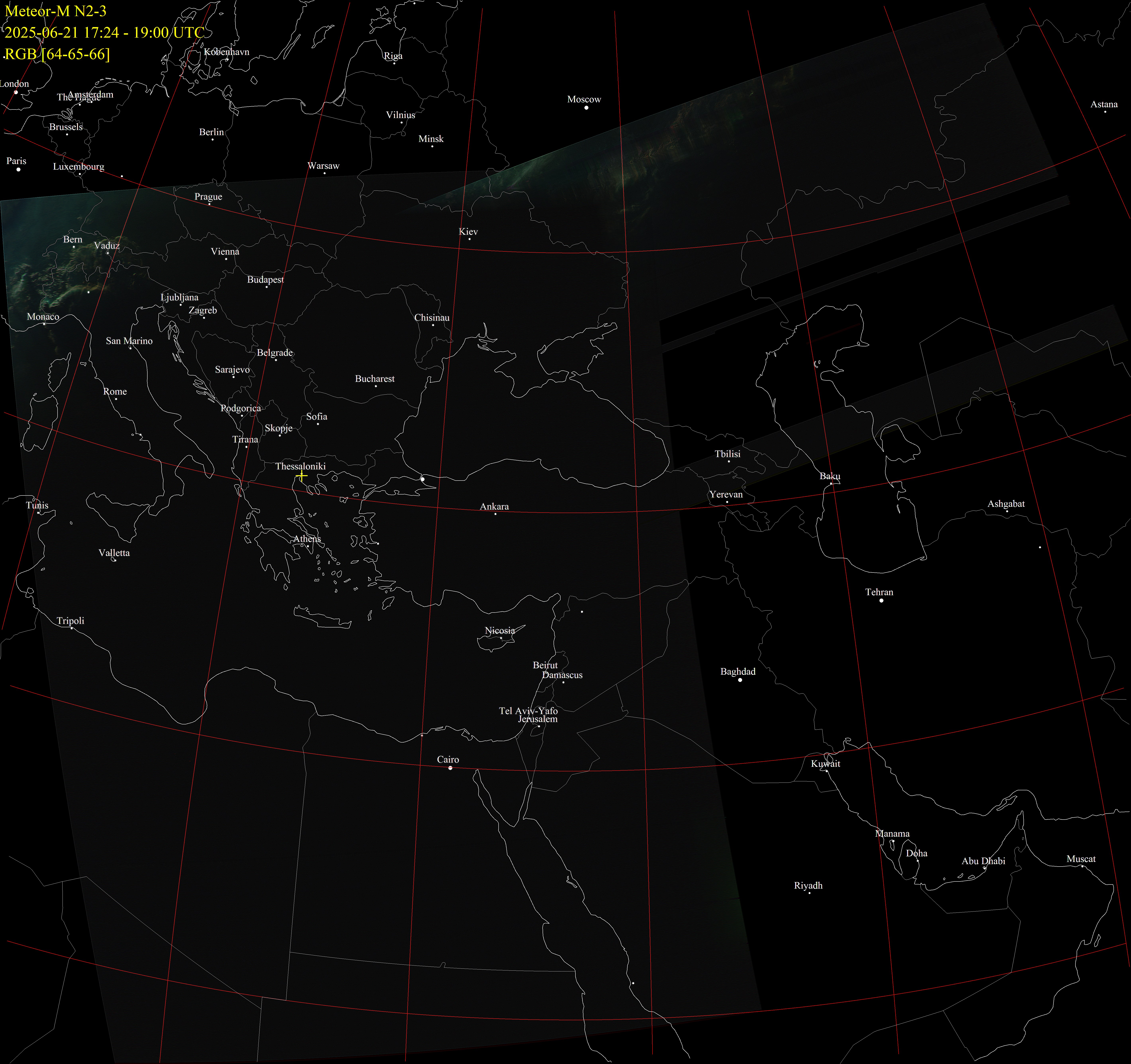Screen dimensions: 1131x1064
Task: Click the Podgorica city label
Action: (241, 408)
